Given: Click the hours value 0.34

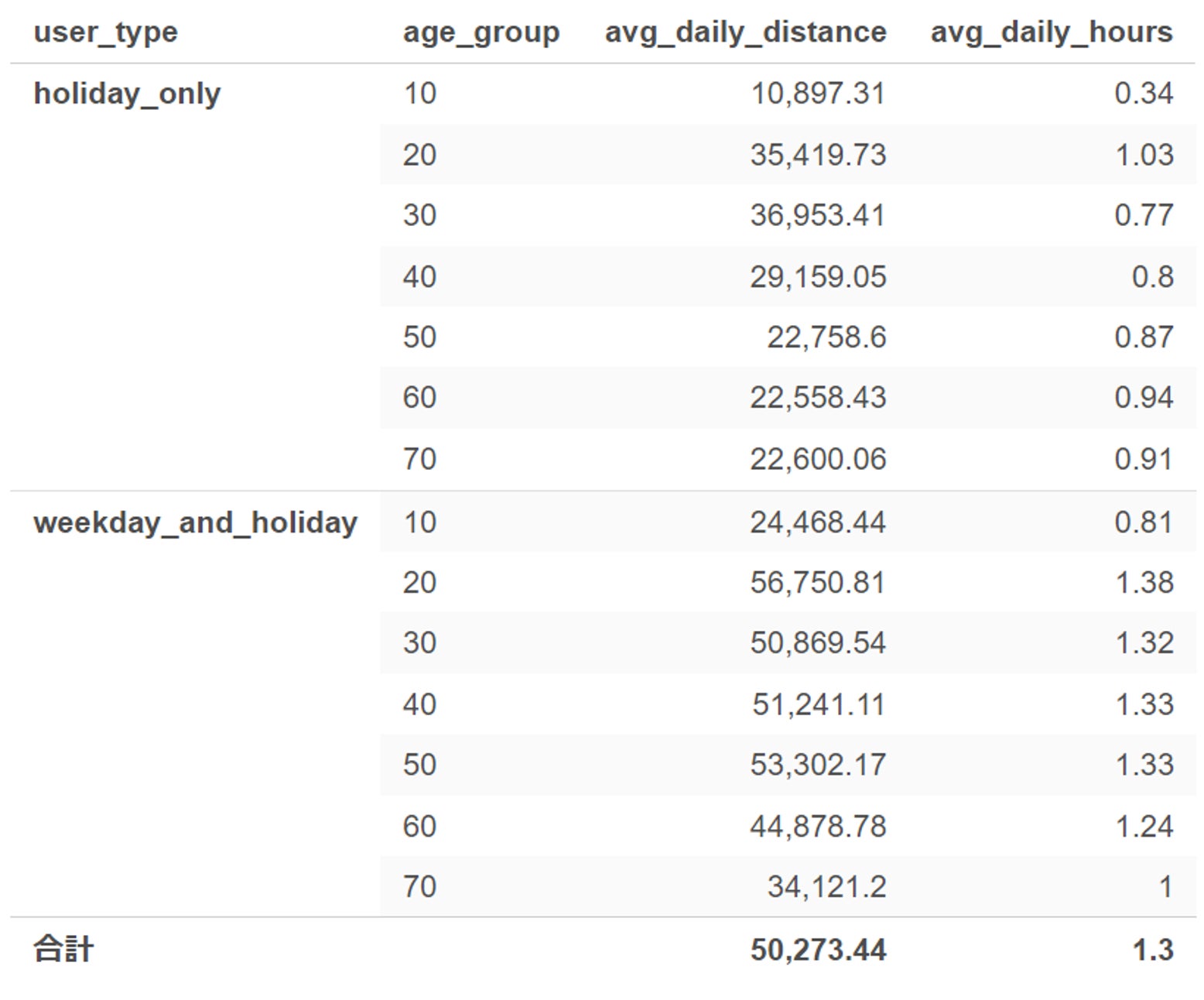Looking at the screenshot, I should click(1144, 94).
